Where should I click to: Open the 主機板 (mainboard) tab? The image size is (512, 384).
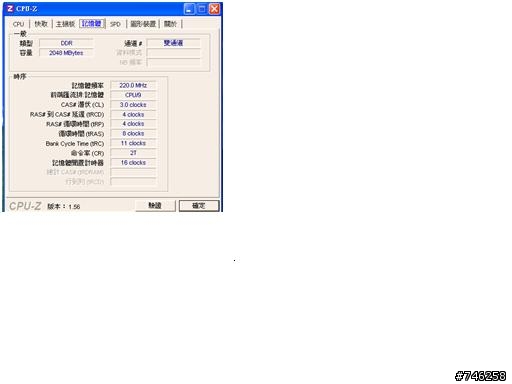(65, 24)
